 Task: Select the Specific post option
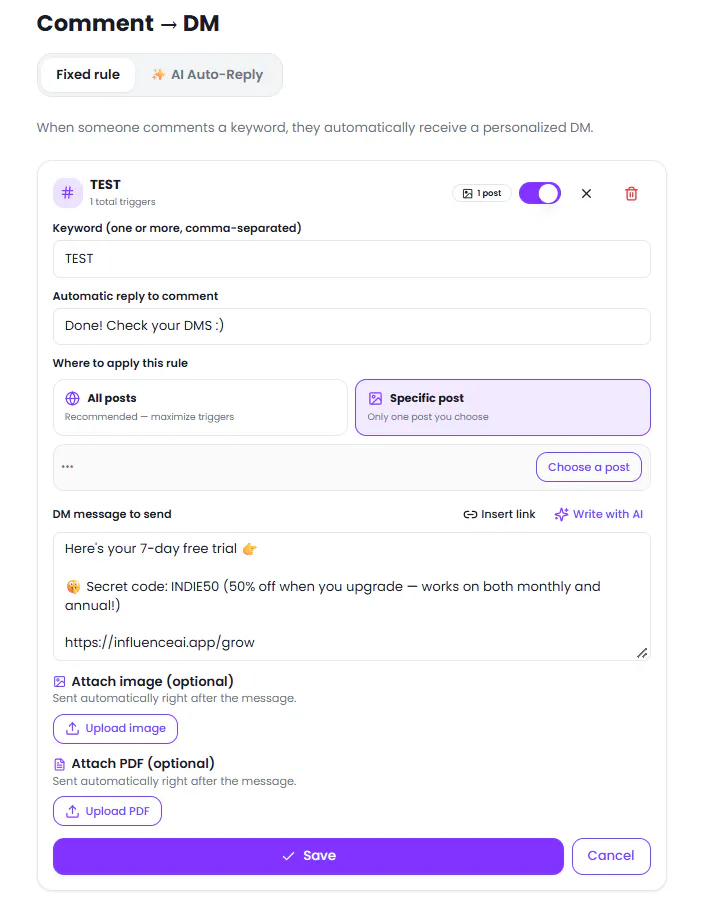tap(502, 407)
